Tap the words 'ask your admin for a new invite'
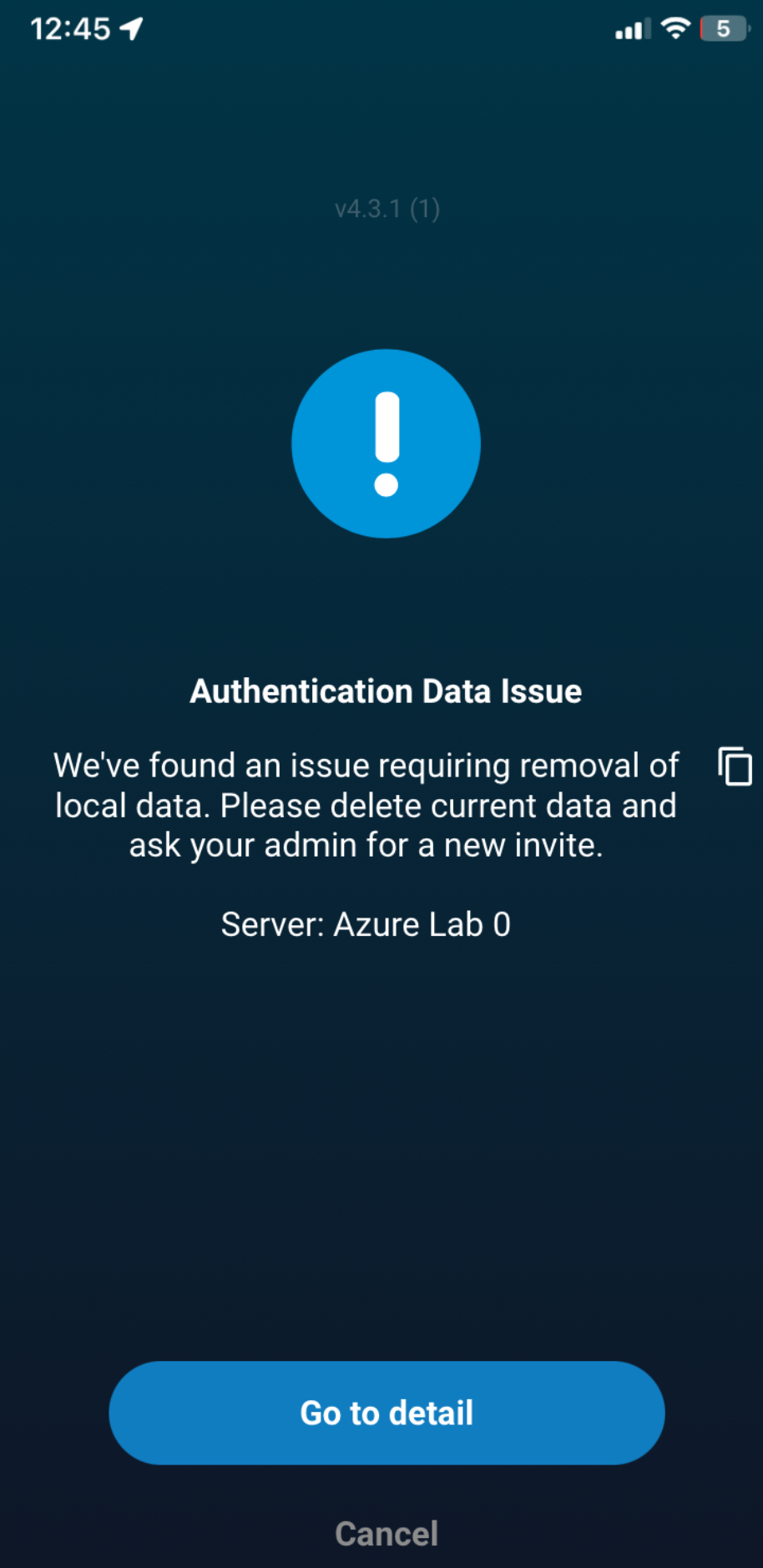Viewport: 763px width, 1568px height. pos(364,845)
